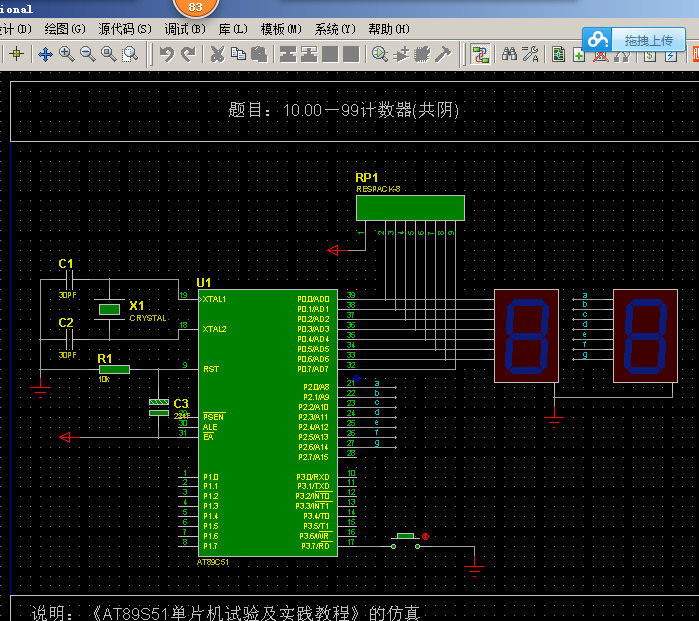
Task: Click the block move icon
Action: 309,54
